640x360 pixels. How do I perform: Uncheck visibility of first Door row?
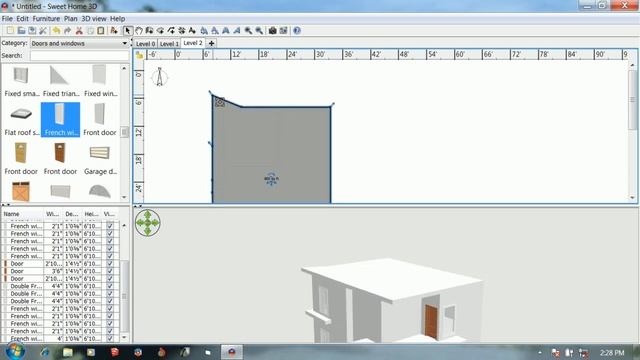[109, 264]
